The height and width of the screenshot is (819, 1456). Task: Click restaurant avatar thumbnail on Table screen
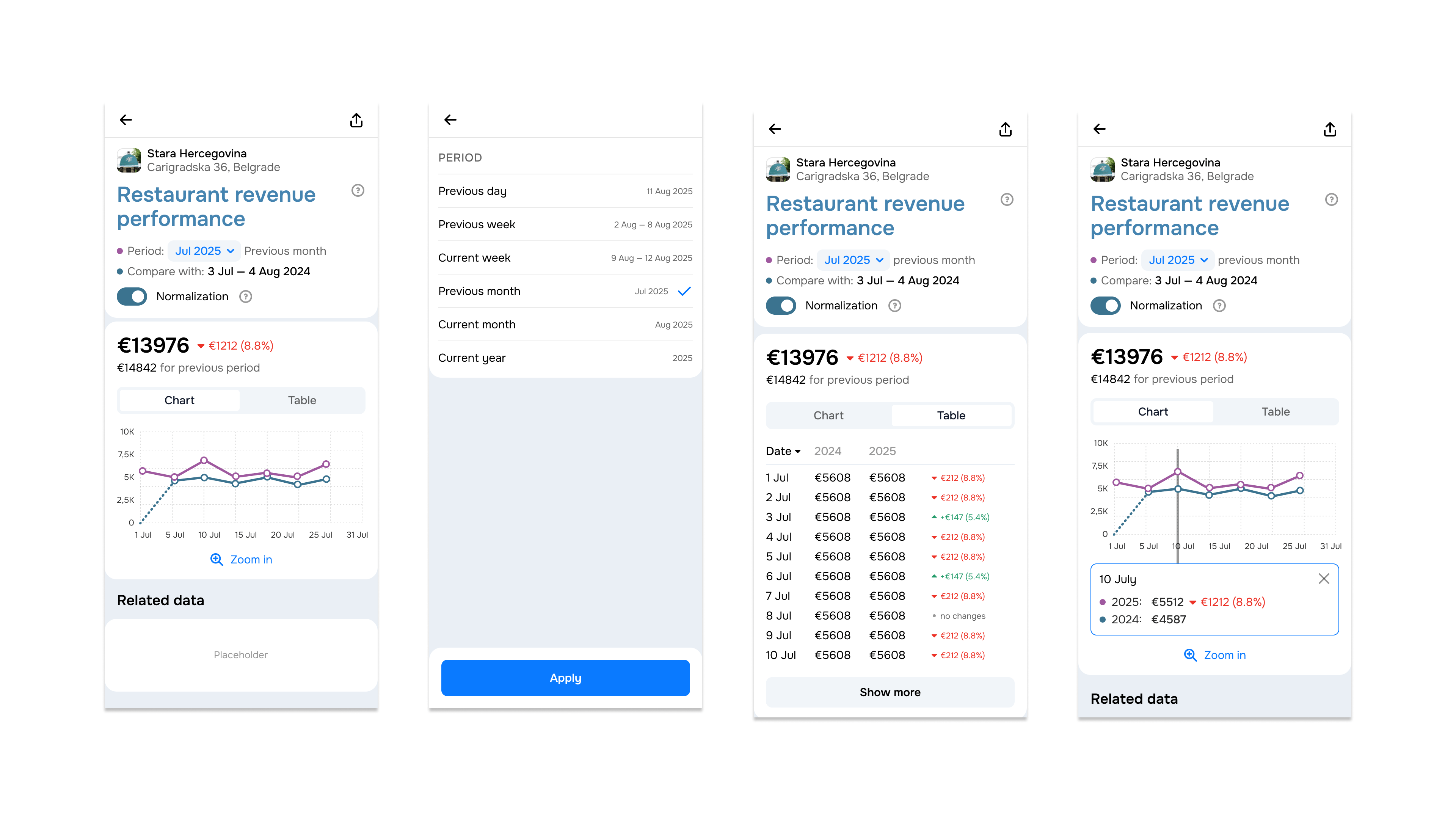778,169
